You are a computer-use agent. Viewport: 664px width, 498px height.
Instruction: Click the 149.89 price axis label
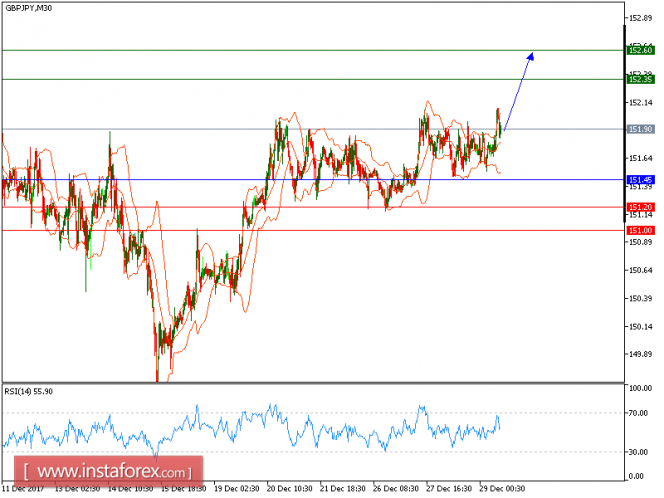click(640, 354)
